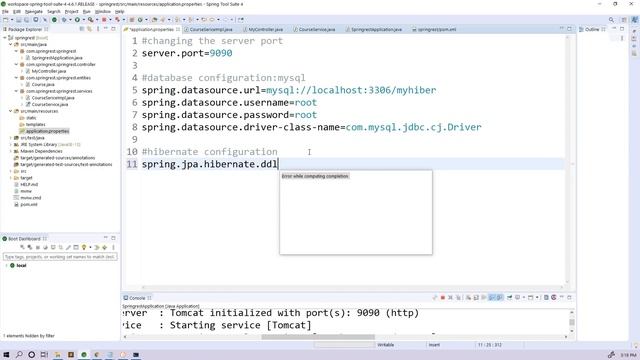The image size is (640, 360).
Task: Open dropdown arrow next to New icon
Action: point(11,20)
